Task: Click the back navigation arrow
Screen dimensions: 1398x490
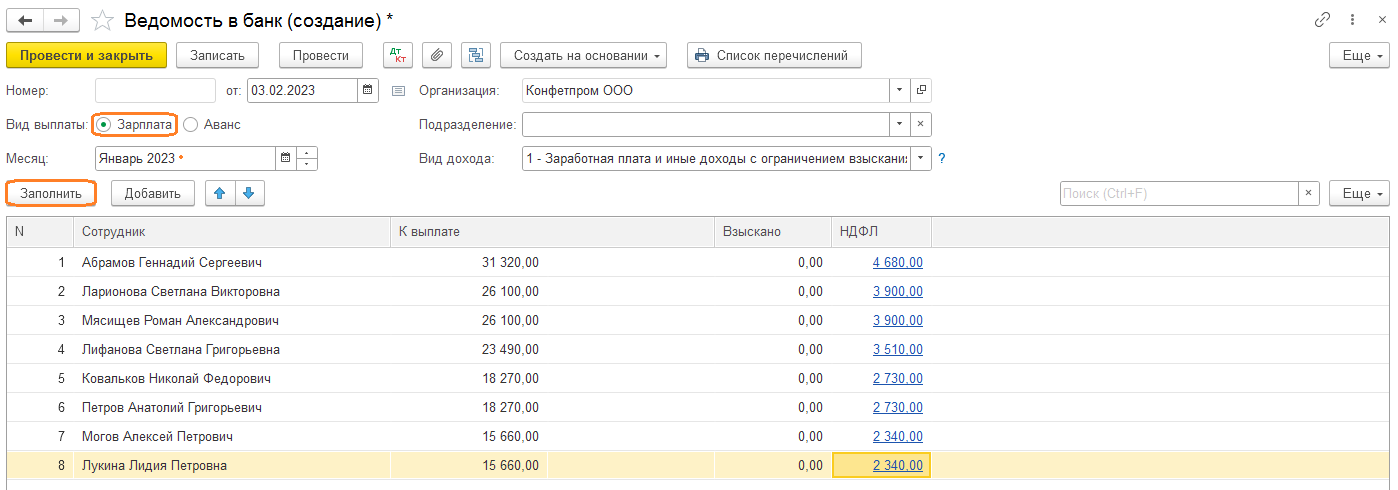Action: (x=25, y=19)
